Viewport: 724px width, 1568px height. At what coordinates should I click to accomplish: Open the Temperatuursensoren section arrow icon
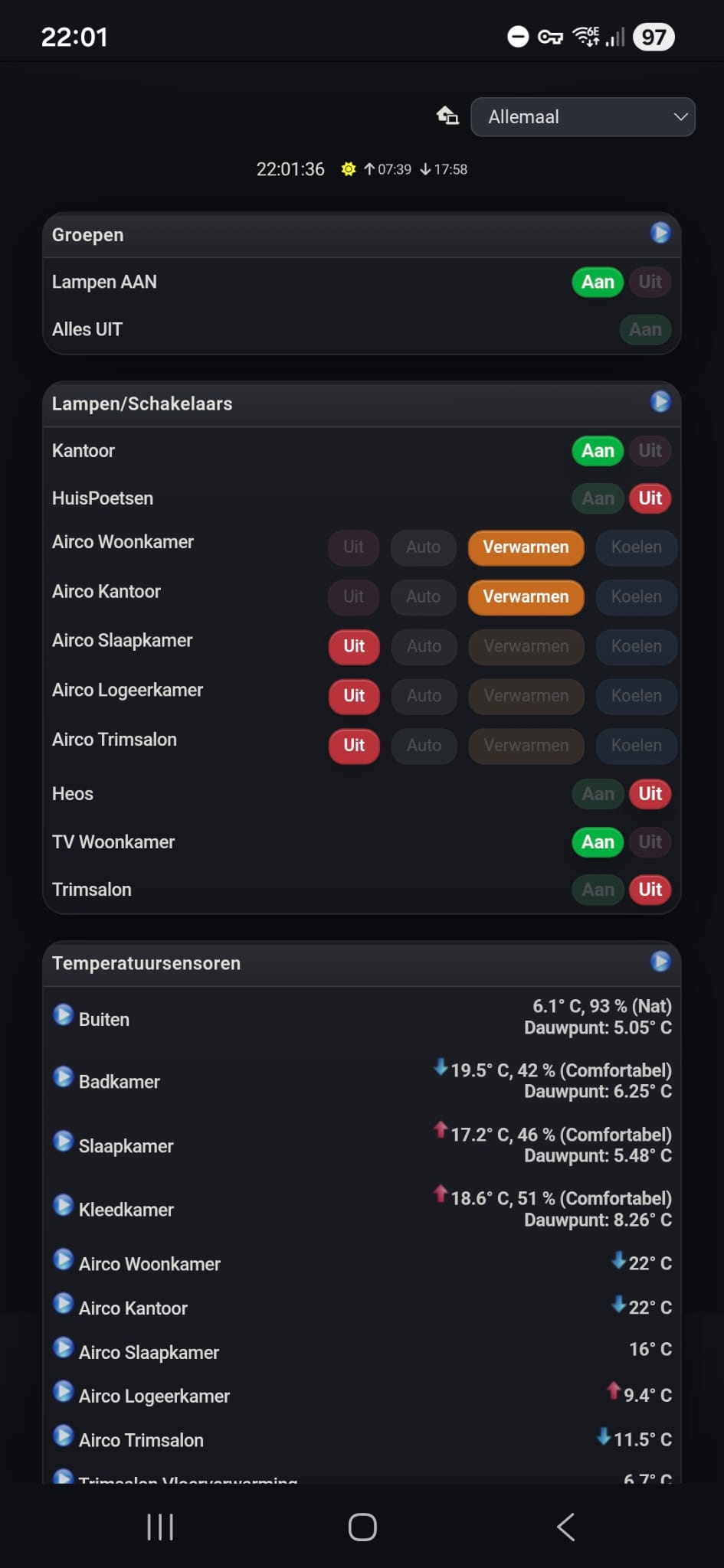click(660, 962)
